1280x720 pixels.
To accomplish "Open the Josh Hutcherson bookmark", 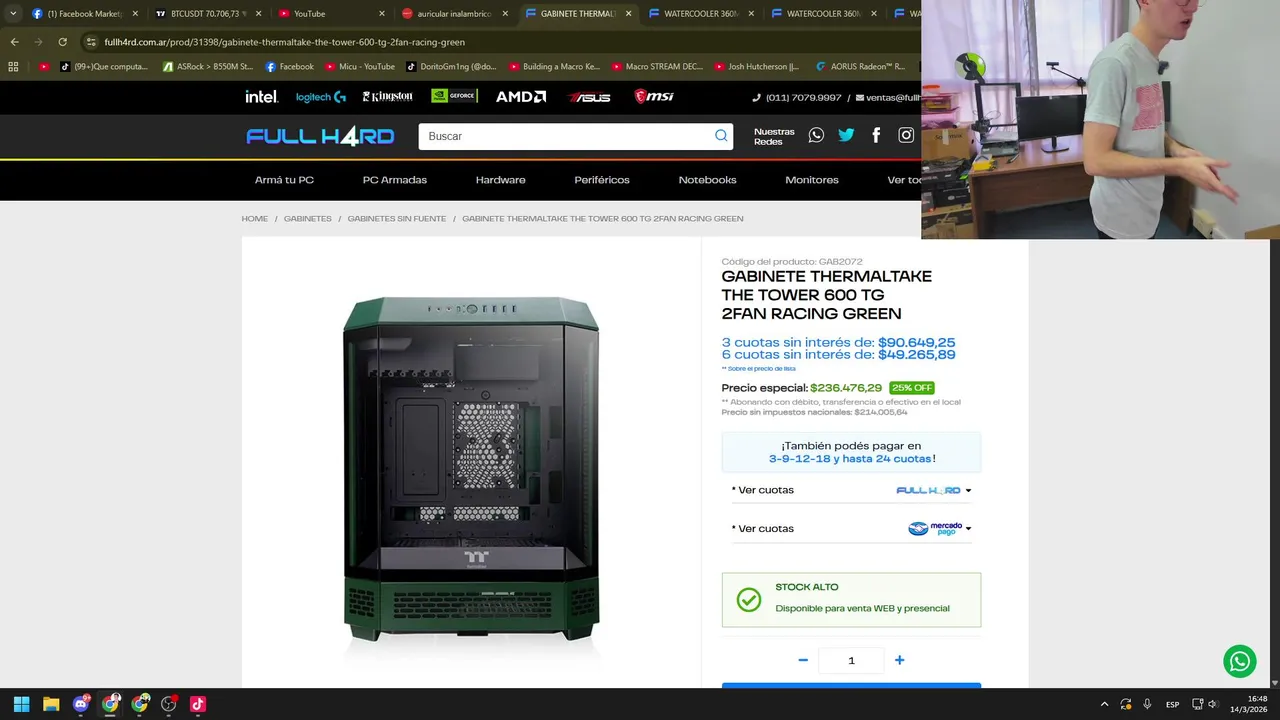I will pos(757,67).
